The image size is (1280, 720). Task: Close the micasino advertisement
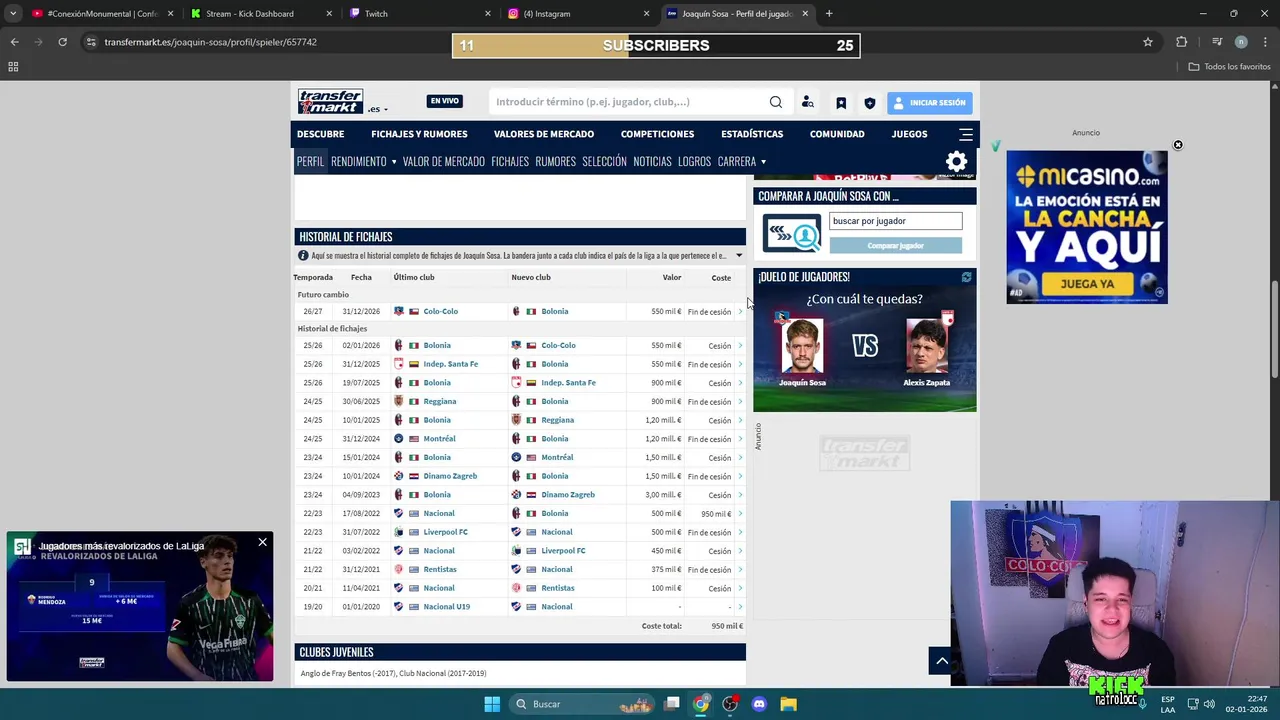(x=1178, y=145)
